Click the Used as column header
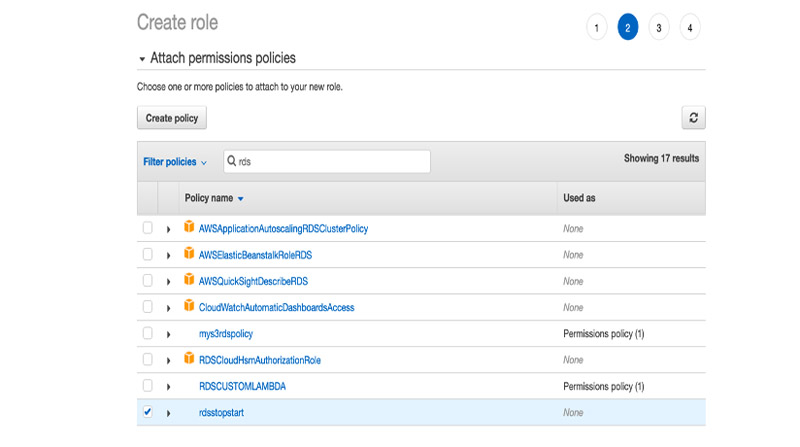 [x=579, y=198]
